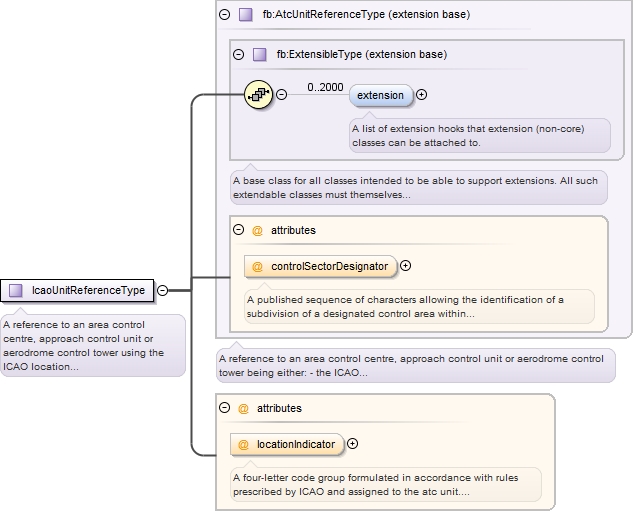
Task: Click the @ icon on controlSectorDesignator
Action: coord(258,267)
